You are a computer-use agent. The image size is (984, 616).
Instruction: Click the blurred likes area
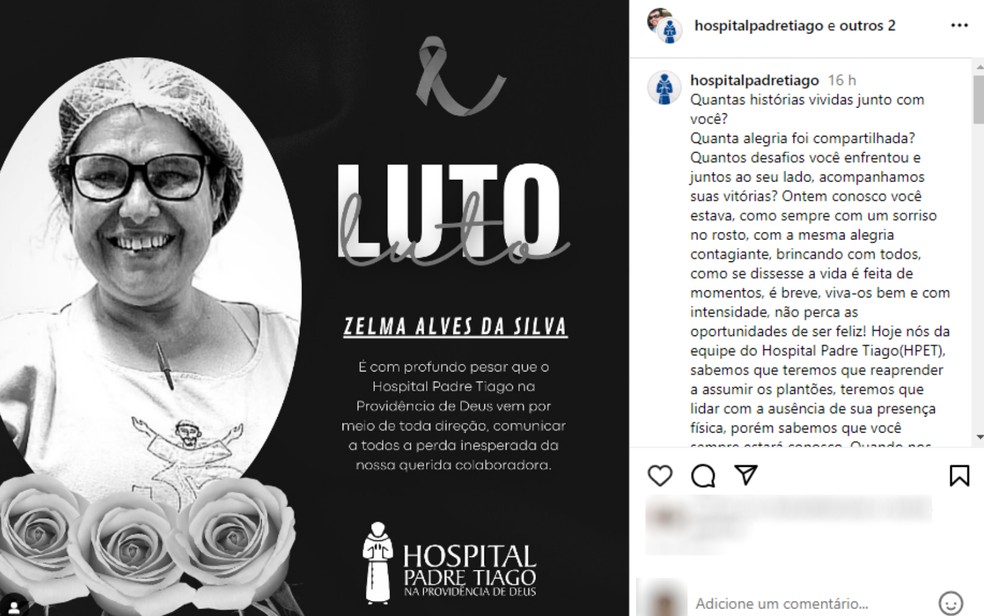pyautogui.click(x=788, y=524)
